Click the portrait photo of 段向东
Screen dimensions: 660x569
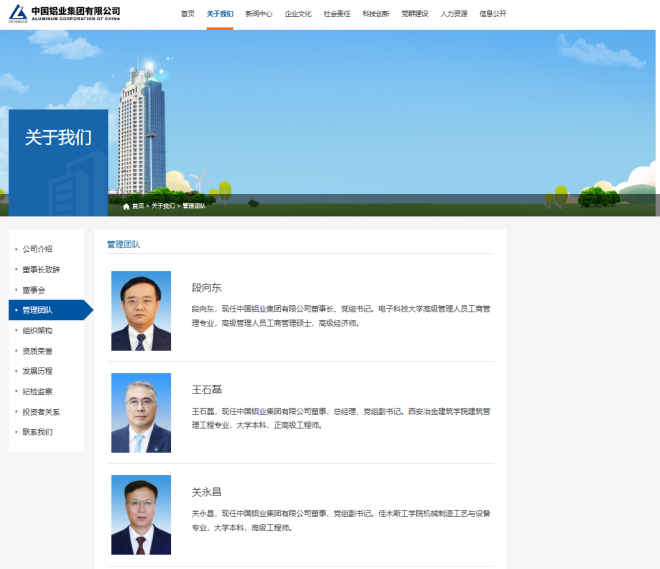coord(141,311)
